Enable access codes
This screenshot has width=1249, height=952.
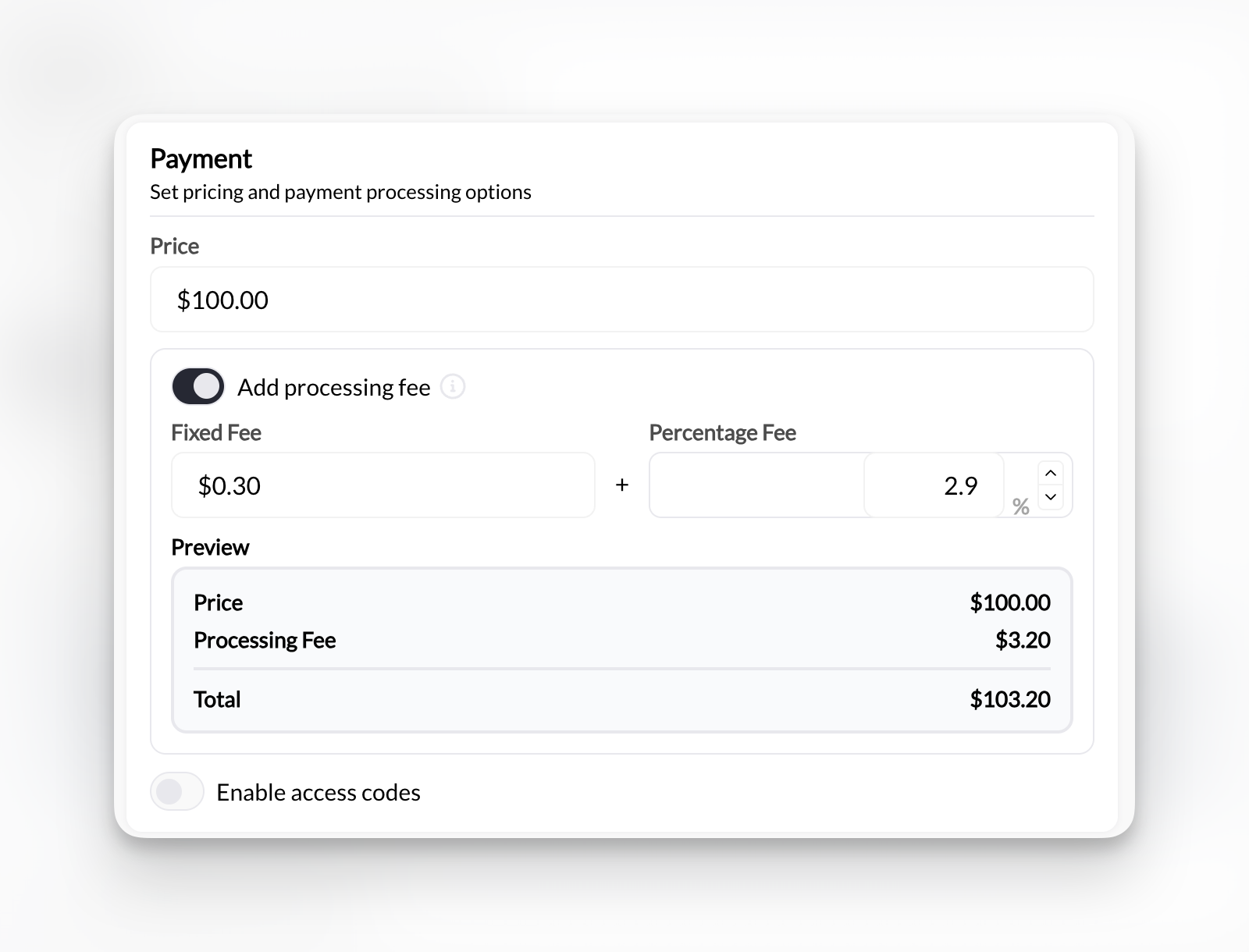click(176, 791)
